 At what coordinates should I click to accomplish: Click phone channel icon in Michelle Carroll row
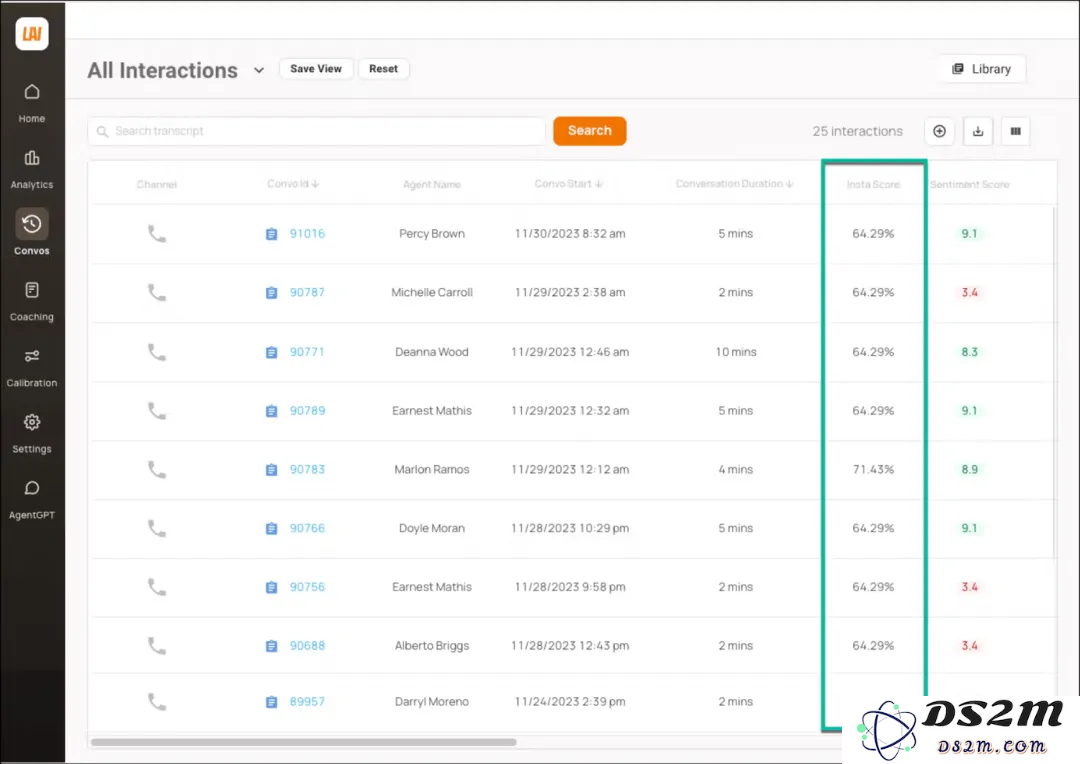[x=157, y=293]
